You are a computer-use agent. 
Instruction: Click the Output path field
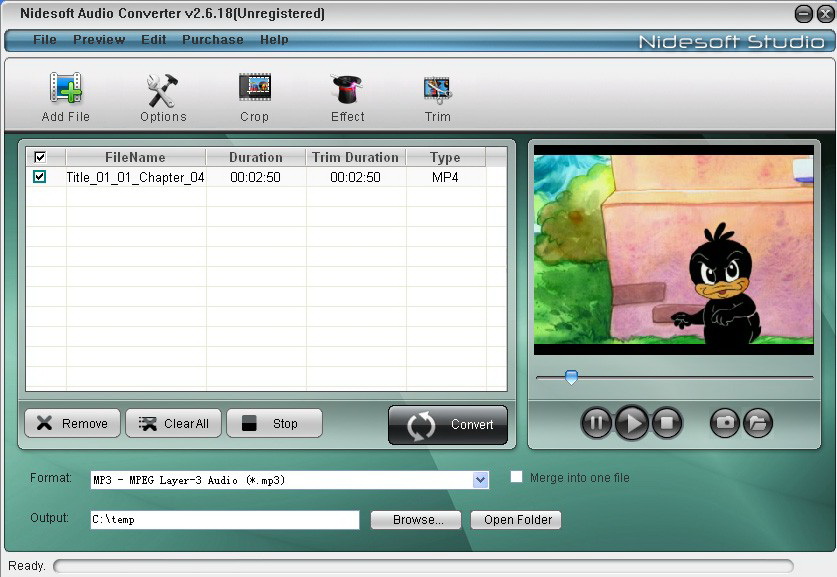click(x=225, y=520)
